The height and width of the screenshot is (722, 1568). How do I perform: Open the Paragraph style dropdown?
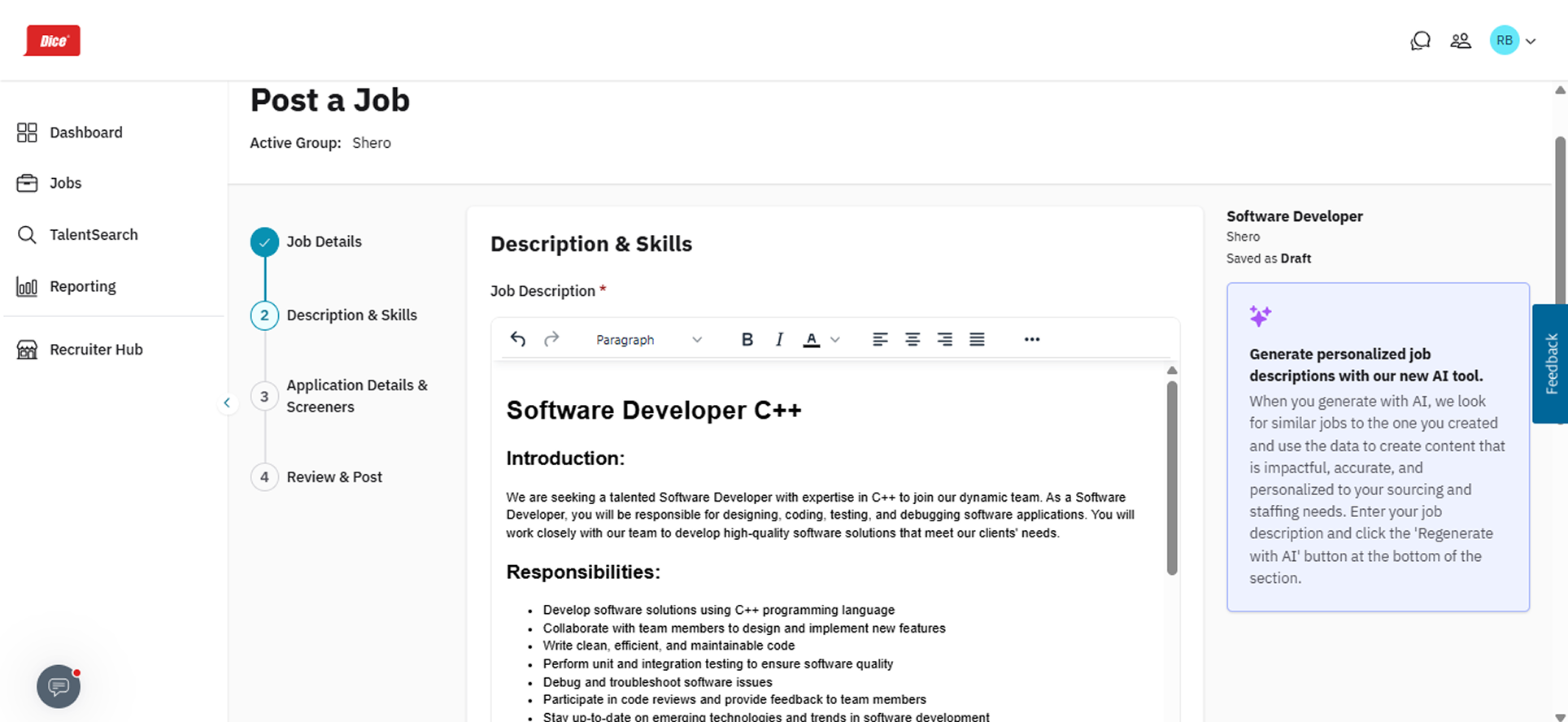pyautogui.click(x=648, y=340)
